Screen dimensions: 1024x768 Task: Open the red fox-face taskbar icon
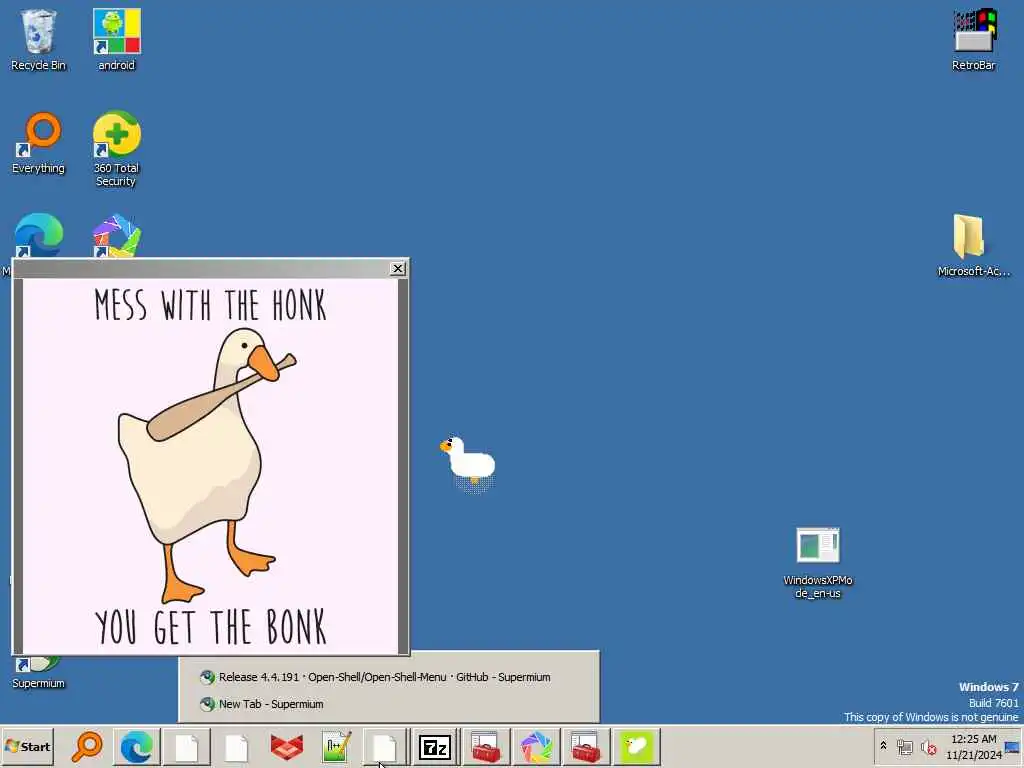[x=286, y=746]
